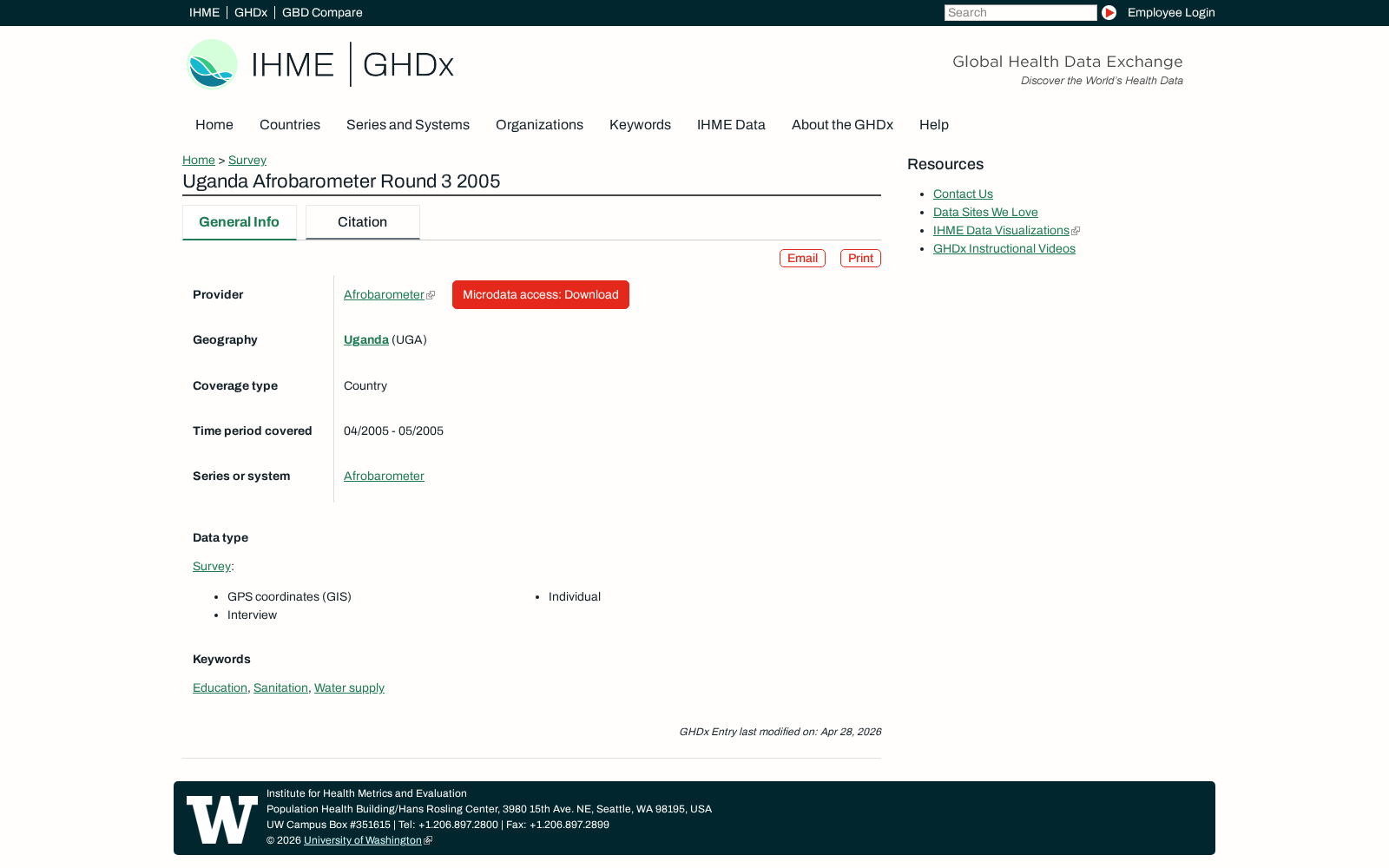Open the Organizations menu

coord(539,125)
